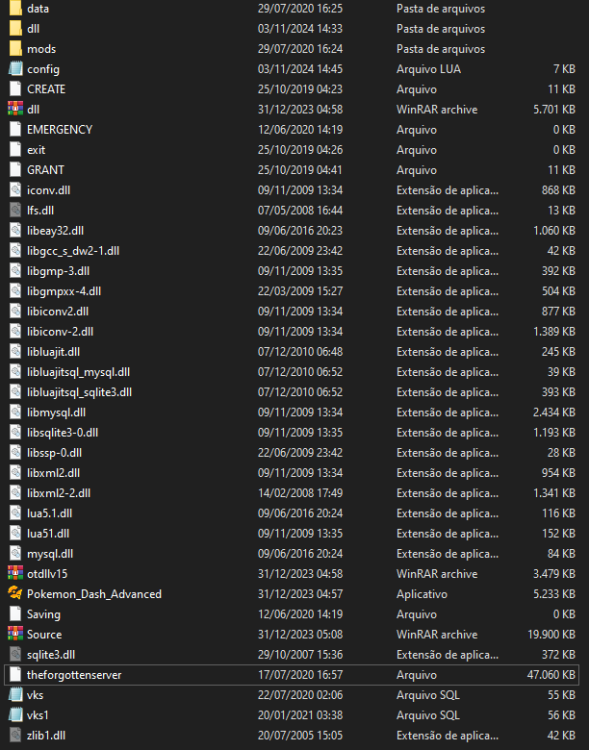
Task: Select the libxml2-2.dll file name
Action: pos(59,493)
